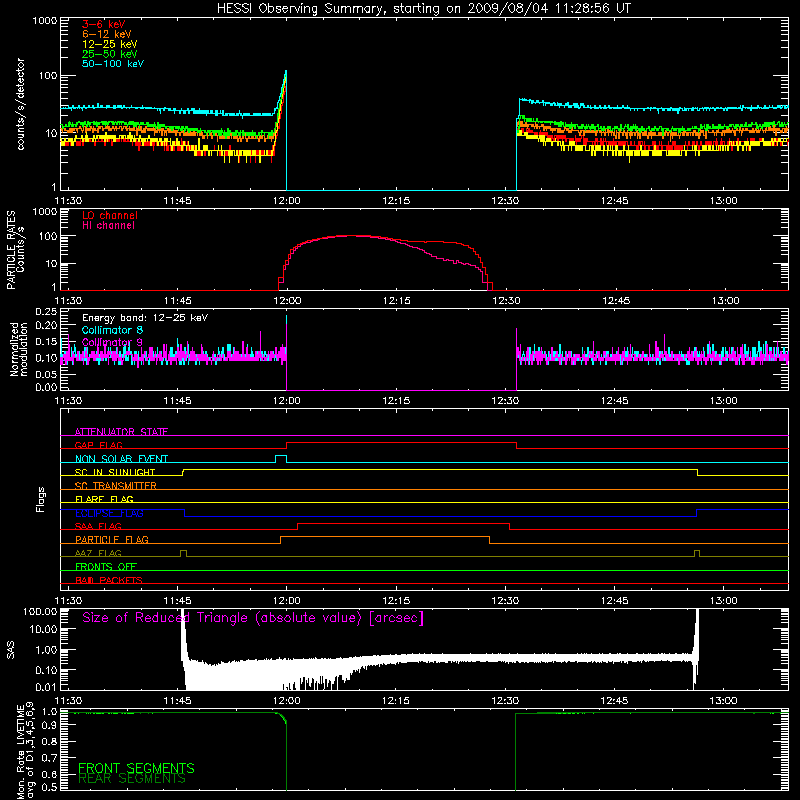Select the 'HI channel' legend label
This screenshot has height=800, width=800.
point(108,226)
